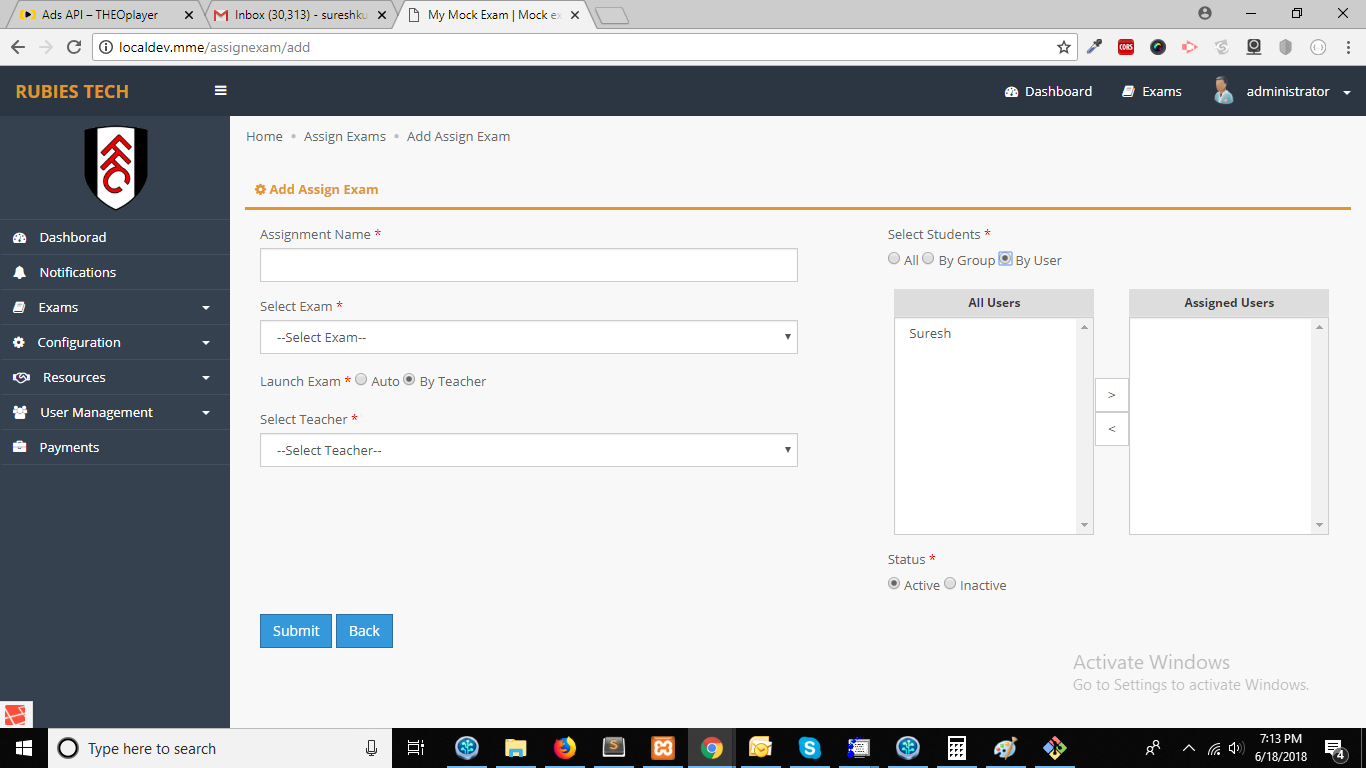Move user to Assigned Users with > button

[x=1112, y=395]
